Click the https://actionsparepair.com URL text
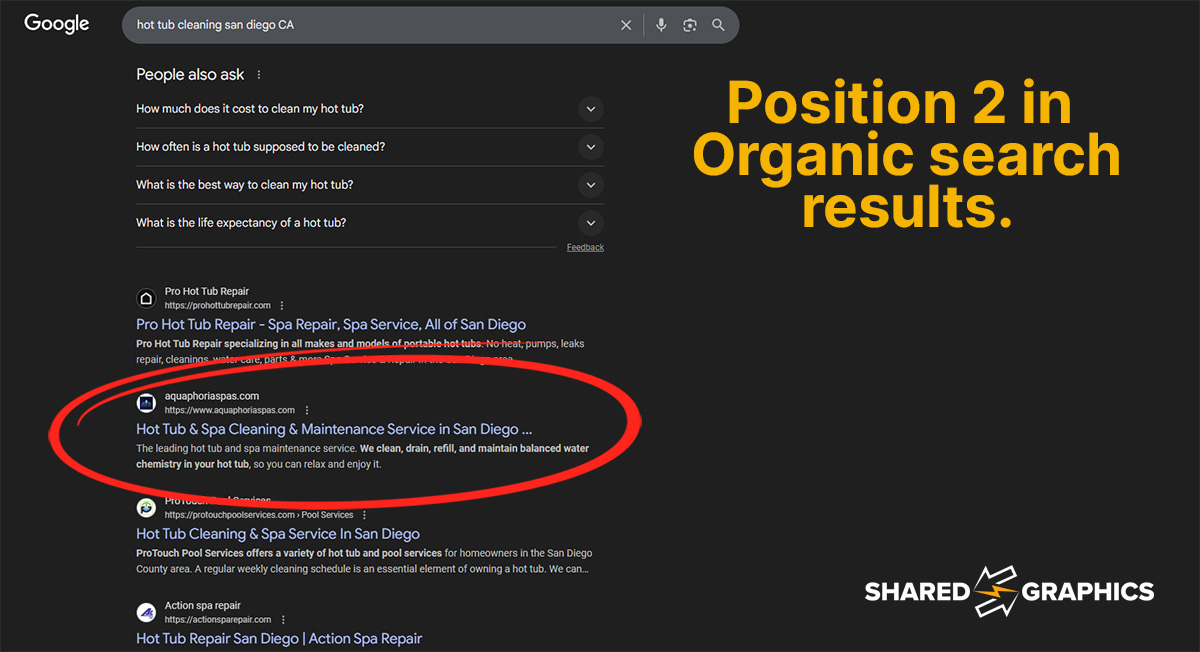 point(218,619)
